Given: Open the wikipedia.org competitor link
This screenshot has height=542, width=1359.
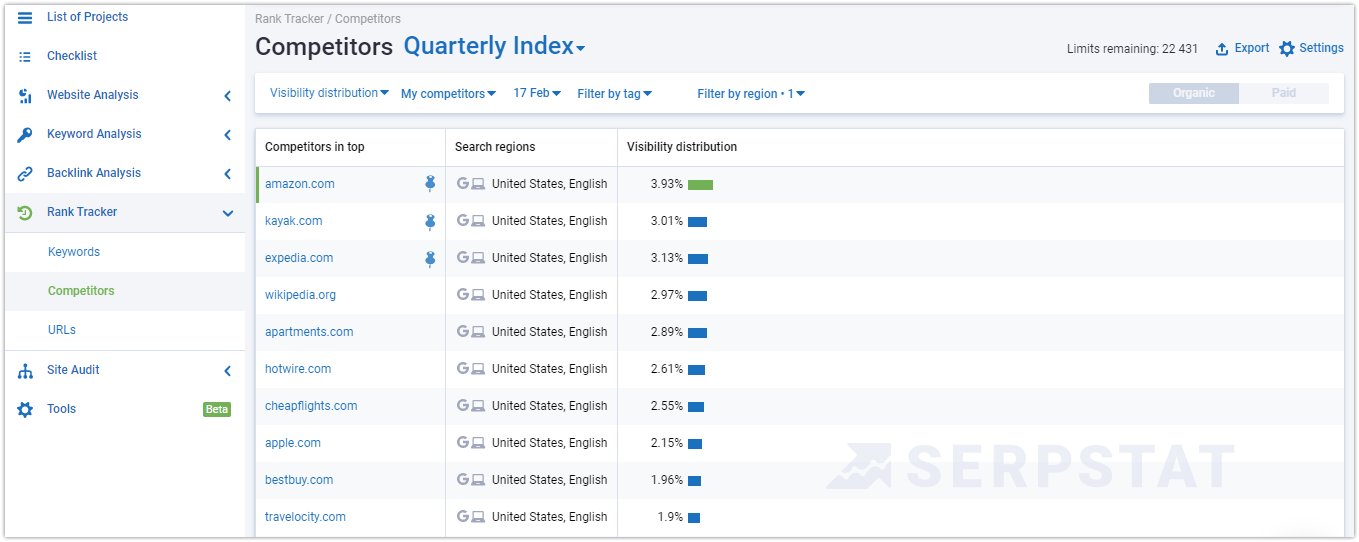Looking at the screenshot, I should [300, 295].
